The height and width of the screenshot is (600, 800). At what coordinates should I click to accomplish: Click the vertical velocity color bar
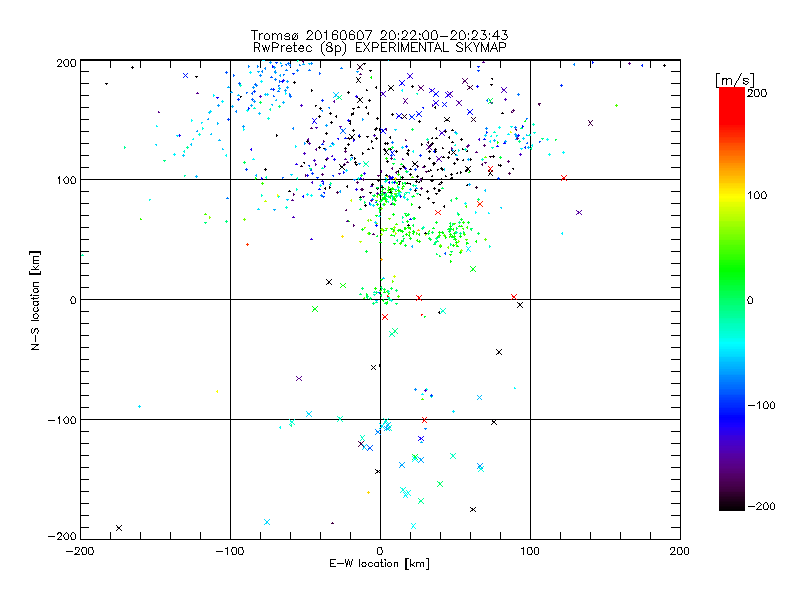[732, 299]
